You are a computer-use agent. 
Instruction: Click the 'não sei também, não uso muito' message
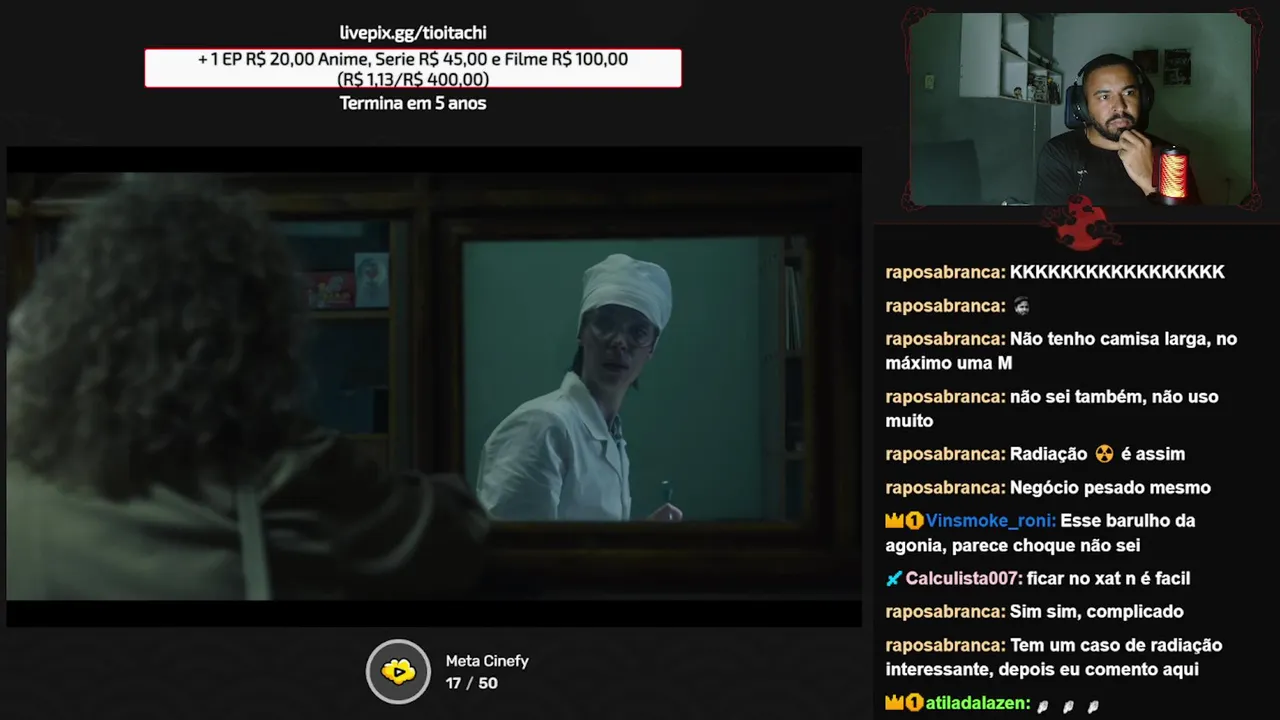click(1052, 409)
